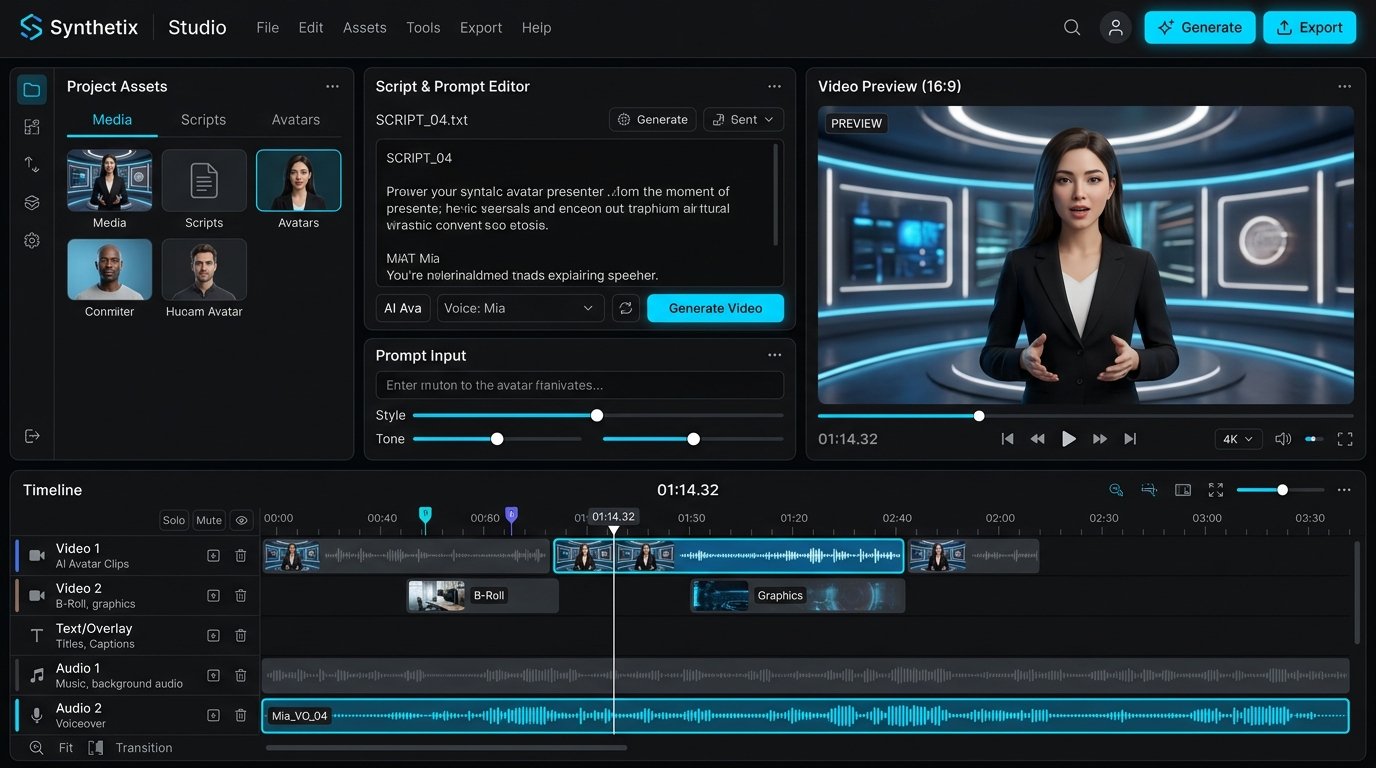
Task: Open the 4K resolution dropdown
Action: click(x=1239, y=439)
